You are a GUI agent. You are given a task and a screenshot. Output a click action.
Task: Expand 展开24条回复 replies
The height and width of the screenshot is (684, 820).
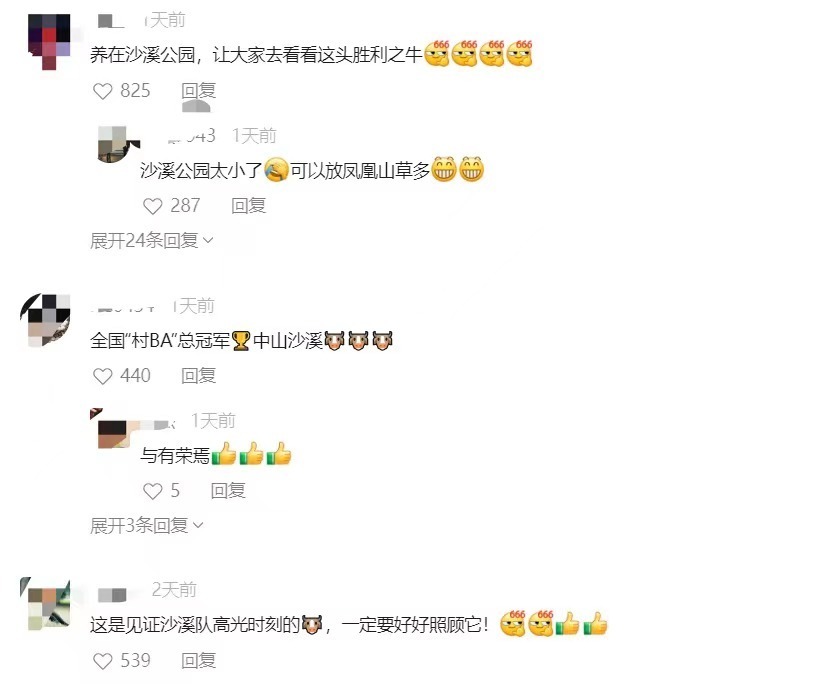pos(152,241)
